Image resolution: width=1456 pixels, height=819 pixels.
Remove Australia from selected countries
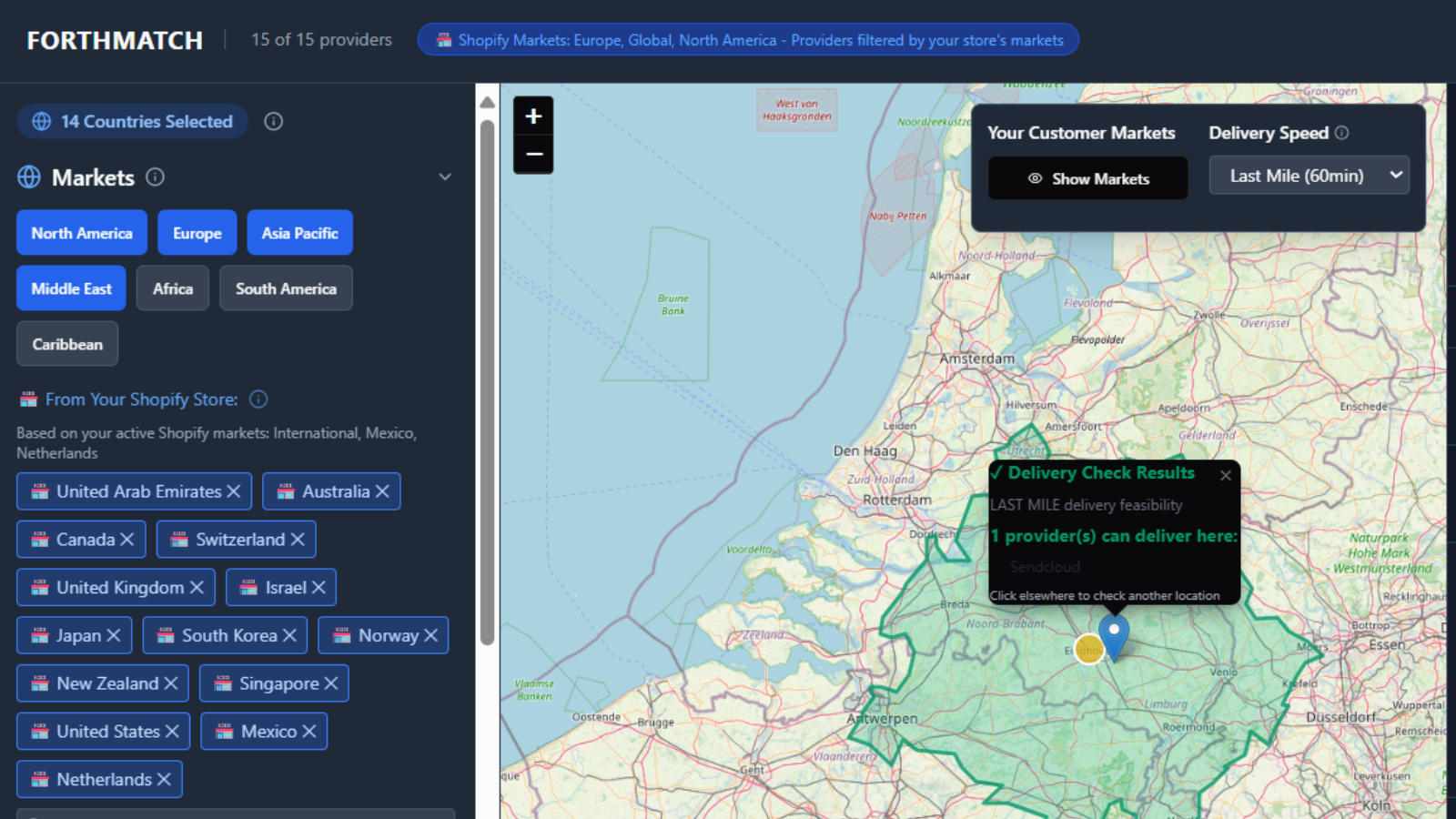point(382,491)
